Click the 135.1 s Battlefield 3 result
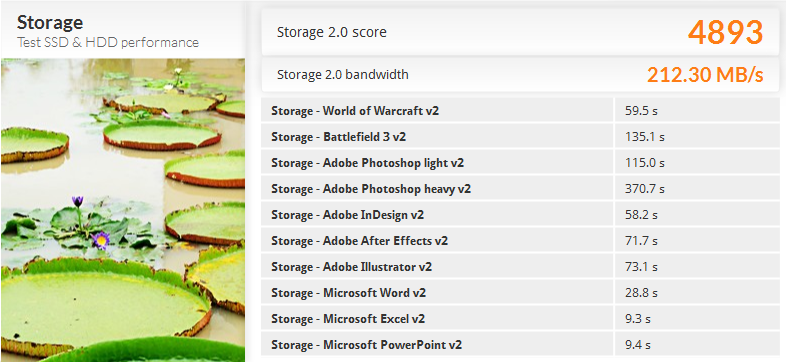The image size is (786, 362). tap(645, 137)
